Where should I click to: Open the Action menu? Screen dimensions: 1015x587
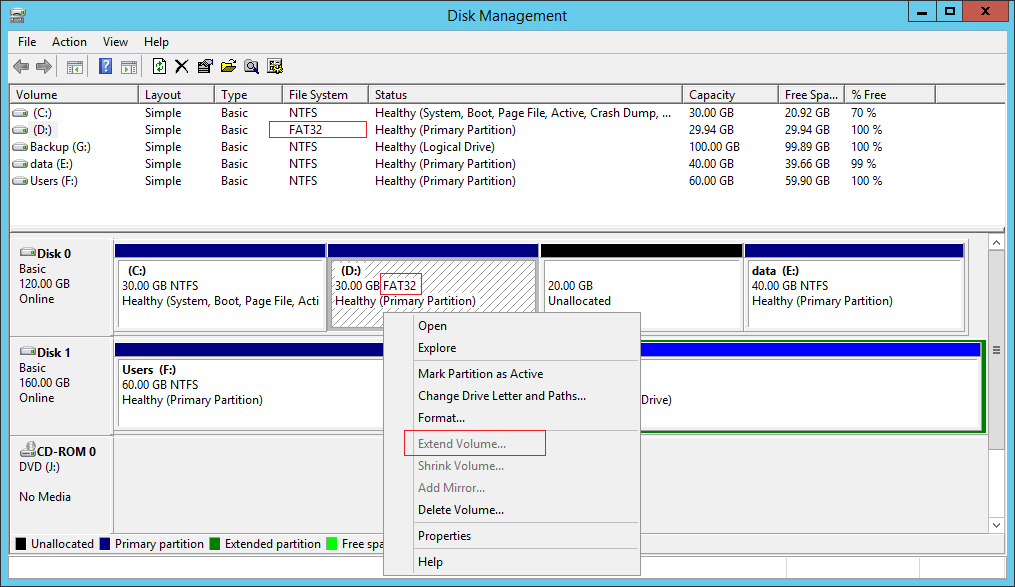tap(69, 42)
